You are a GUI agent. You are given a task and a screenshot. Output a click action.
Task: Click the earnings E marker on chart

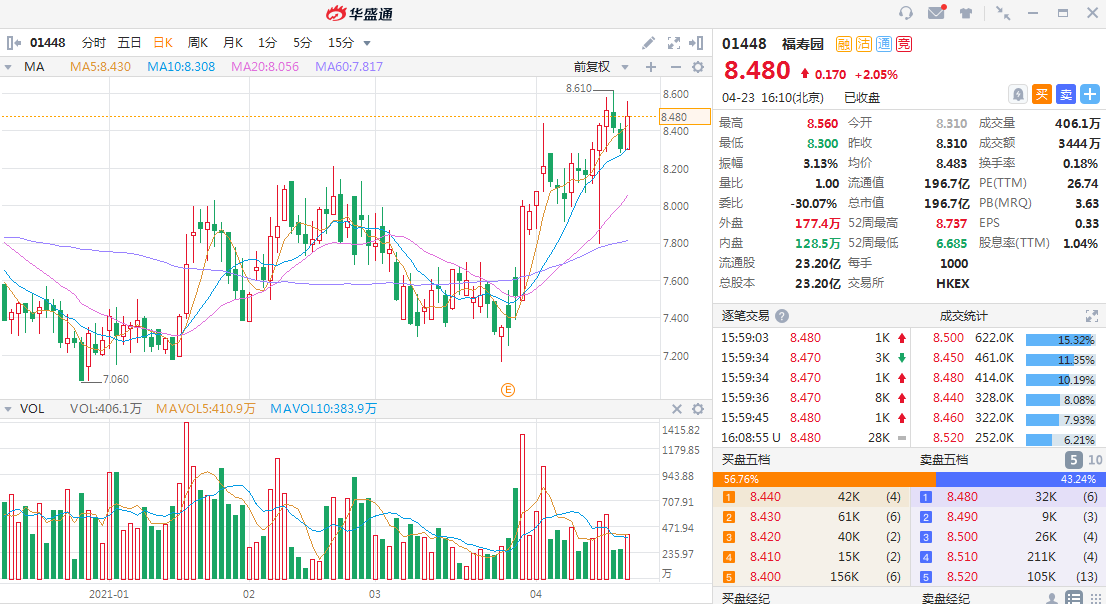point(507,389)
